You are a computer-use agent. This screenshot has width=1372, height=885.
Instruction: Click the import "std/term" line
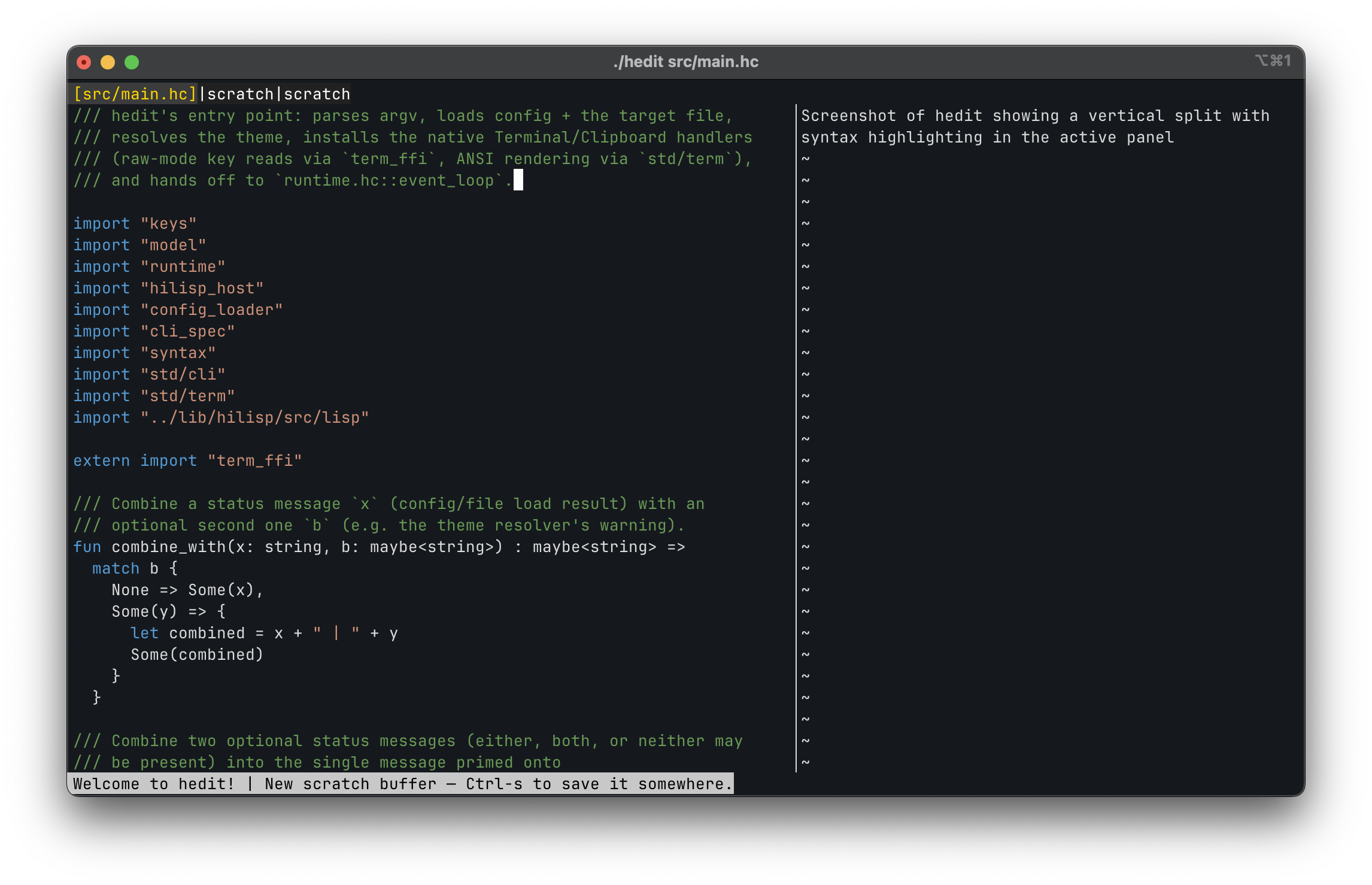click(154, 396)
